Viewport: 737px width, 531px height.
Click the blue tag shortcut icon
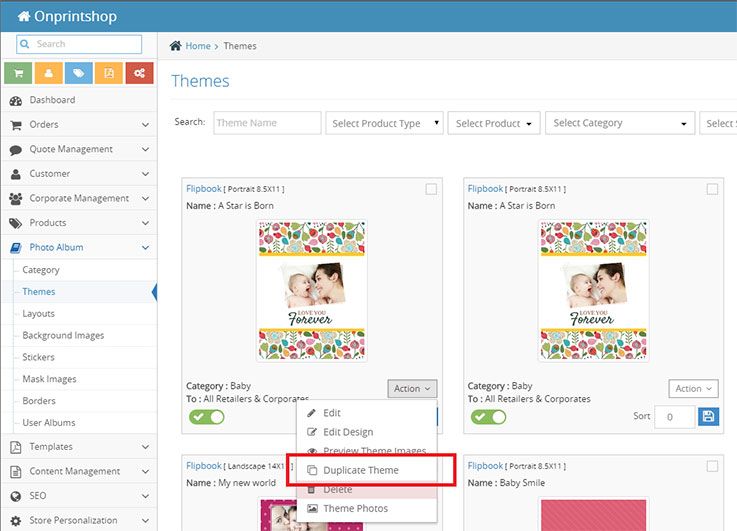79,73
